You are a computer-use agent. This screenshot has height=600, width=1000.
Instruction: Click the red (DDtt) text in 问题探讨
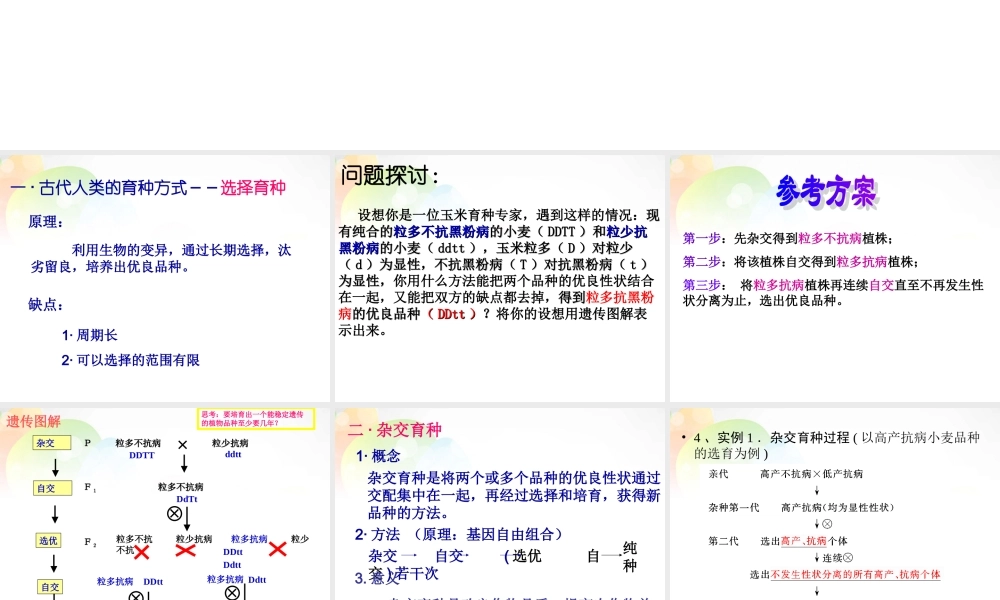452,314
